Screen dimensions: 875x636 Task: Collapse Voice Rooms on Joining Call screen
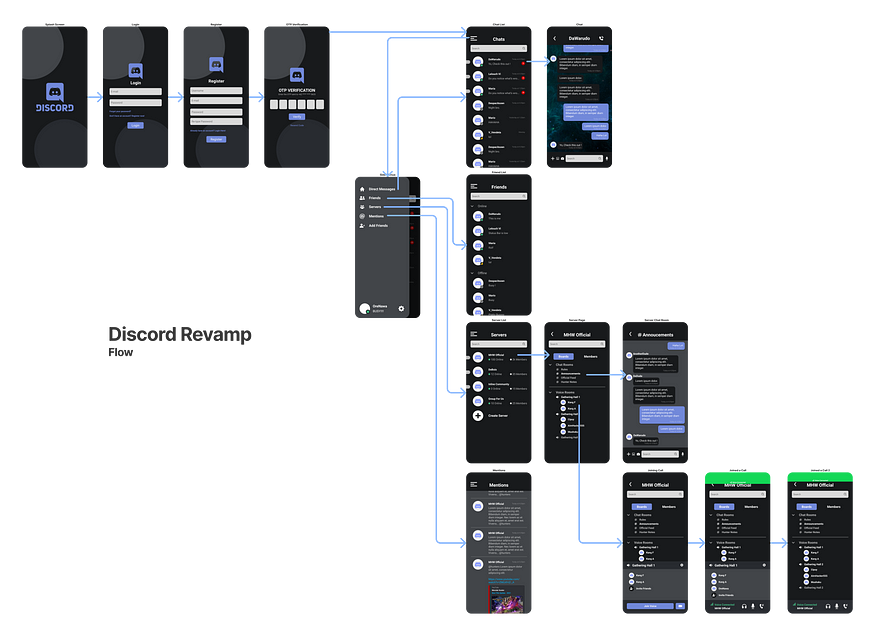(629, 543)
